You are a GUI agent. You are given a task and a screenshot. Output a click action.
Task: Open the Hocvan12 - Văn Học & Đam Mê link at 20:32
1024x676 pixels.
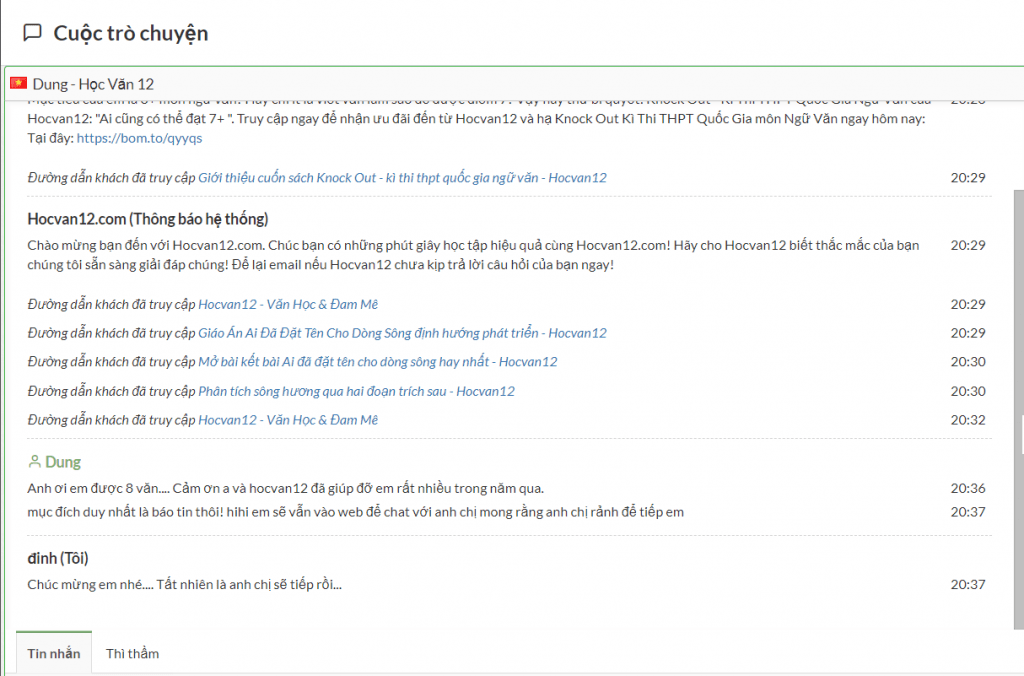pyautogui.click(x=288, y=420)
